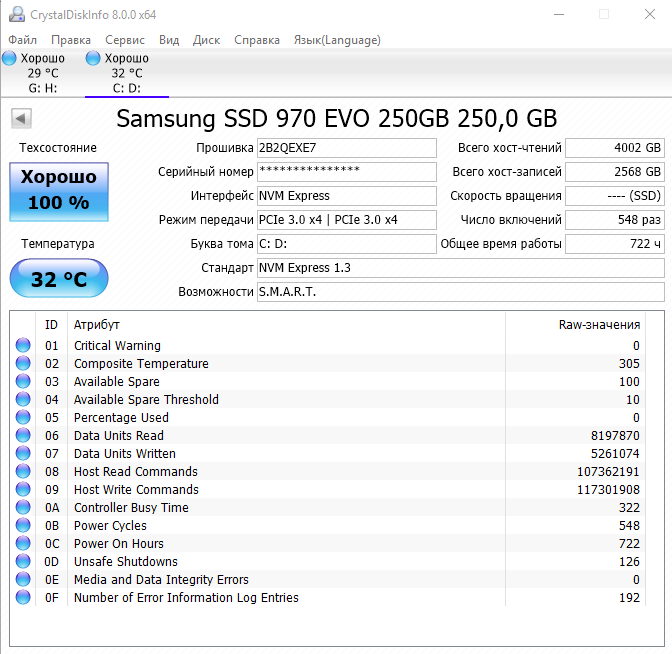Click raw value 192
Viewport: 672px width, 654px height.
point(629,597)
